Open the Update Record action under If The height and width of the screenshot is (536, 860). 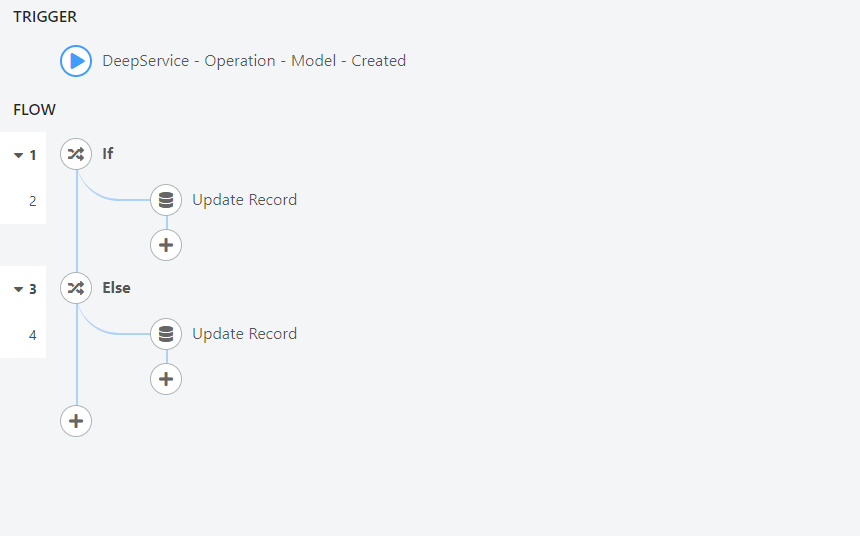(244, 200)
